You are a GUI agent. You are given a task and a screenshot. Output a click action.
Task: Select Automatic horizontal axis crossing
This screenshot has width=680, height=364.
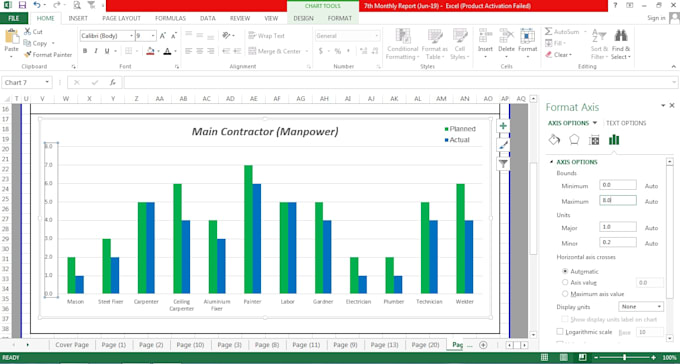[x=565, y=271]
